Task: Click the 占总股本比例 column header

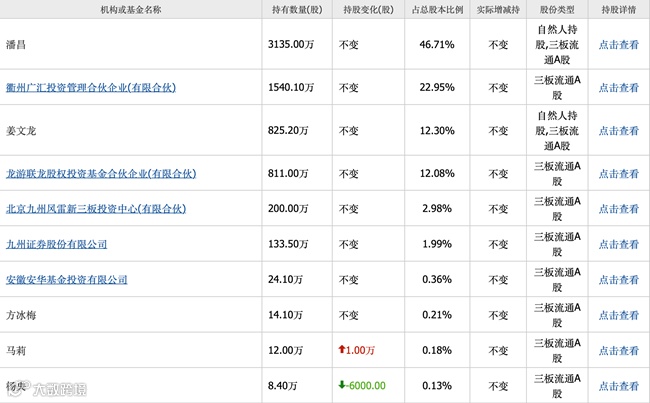Action: [437, 10]
